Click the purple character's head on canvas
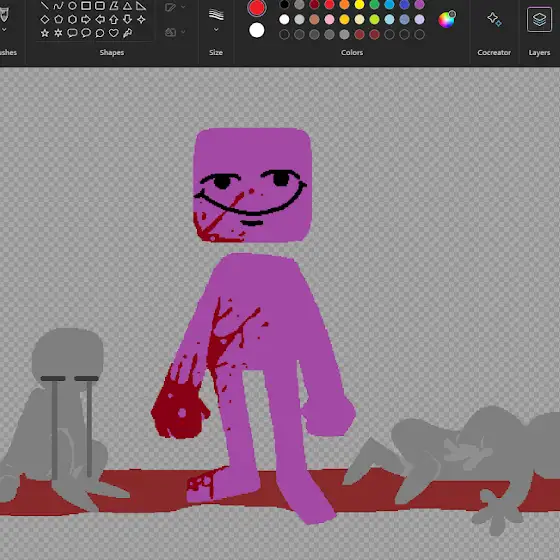Image resolution: width=560 pixels, height=560 pixels. pos(252,185)
